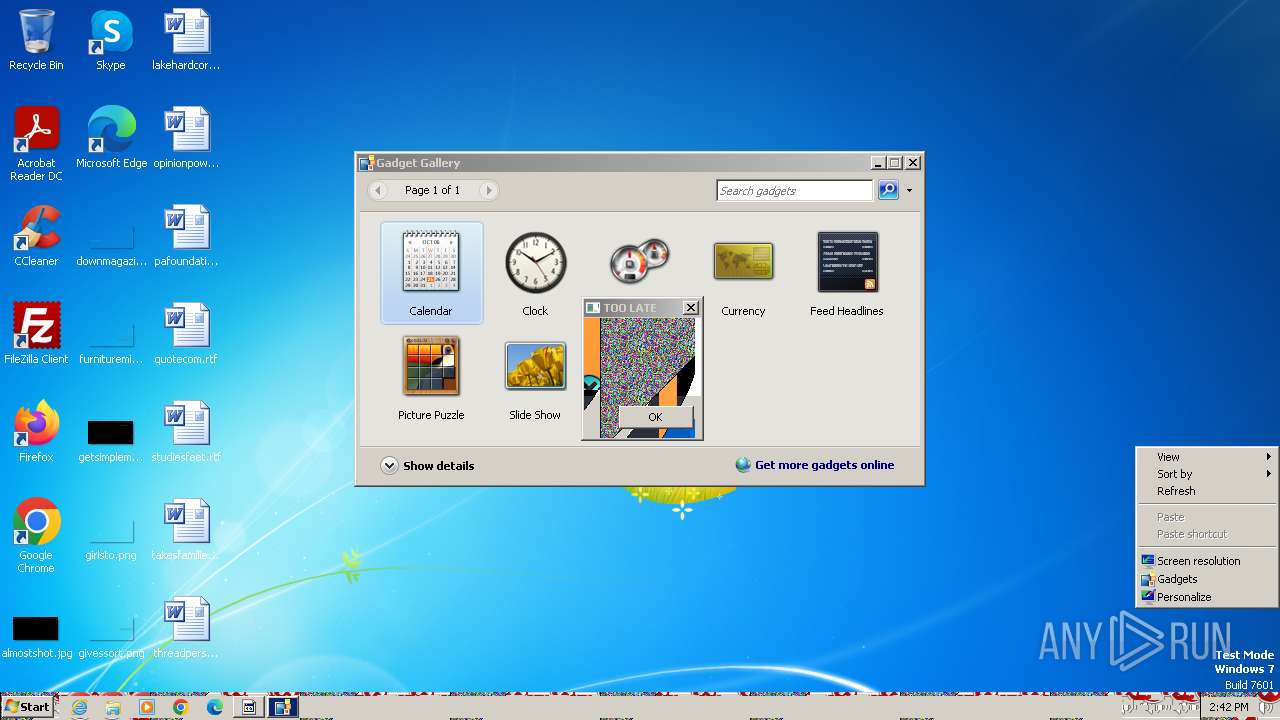The image size is (1280, 720).
Task: Open Skype desktop shortcut
Action: point(111,40)
